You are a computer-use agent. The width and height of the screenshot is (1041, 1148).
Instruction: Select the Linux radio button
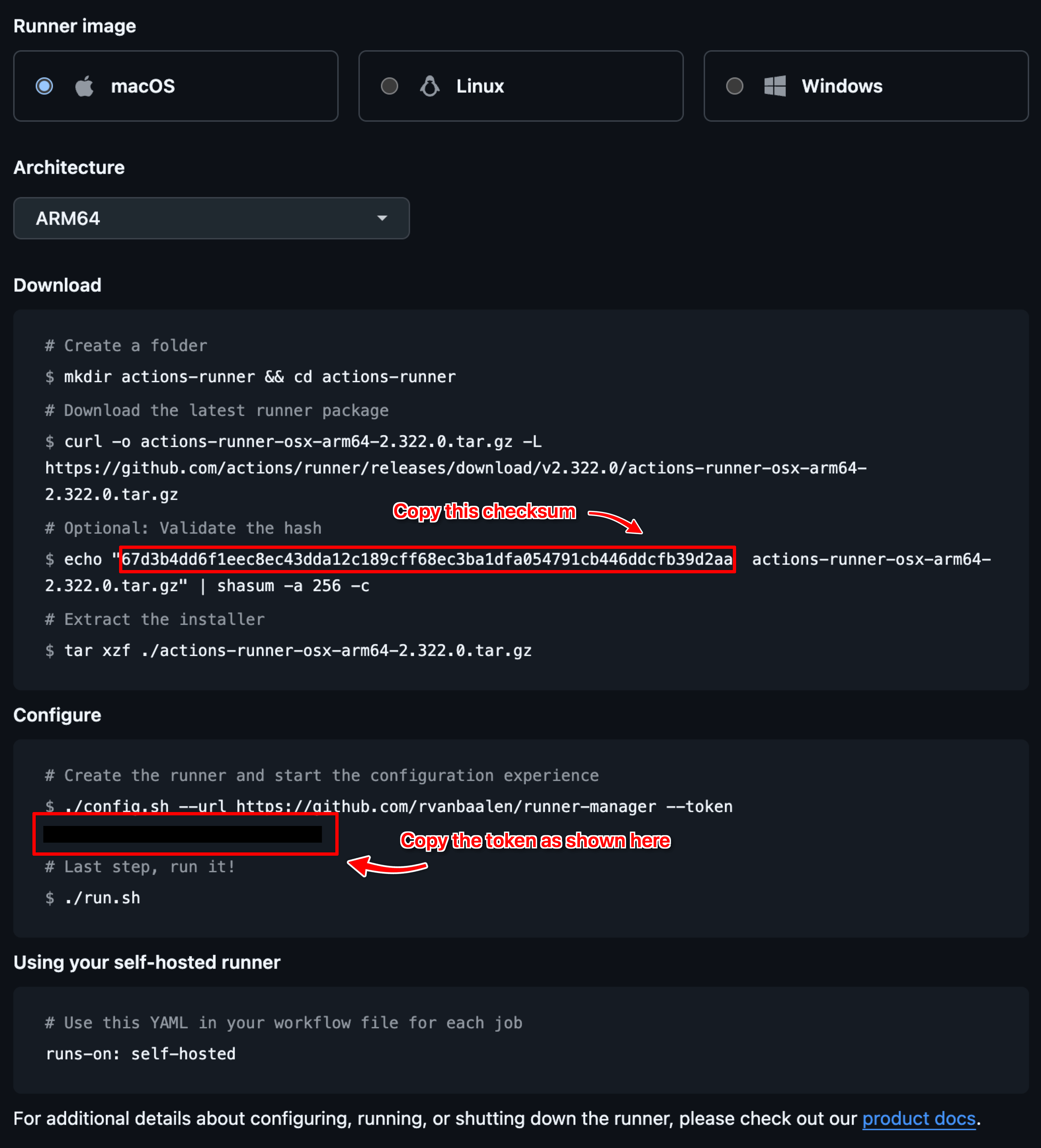pos(390,86)
